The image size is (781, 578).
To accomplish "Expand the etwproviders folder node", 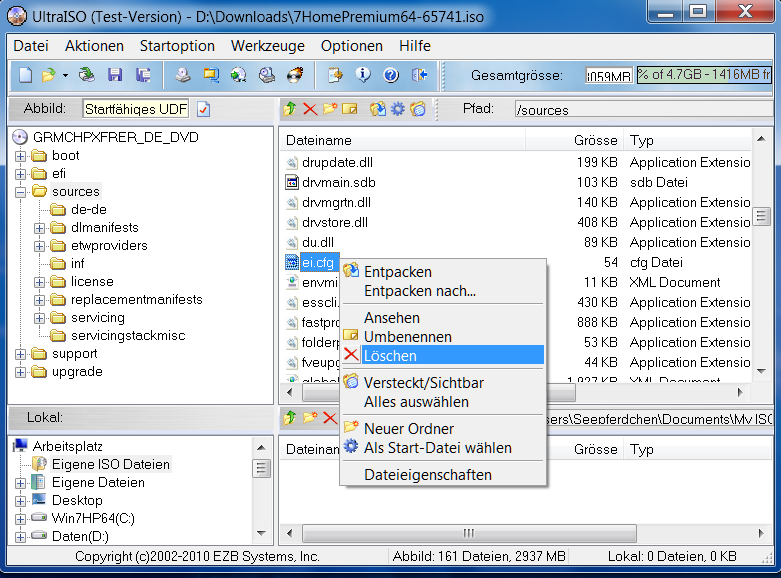I will pos(39,246).
